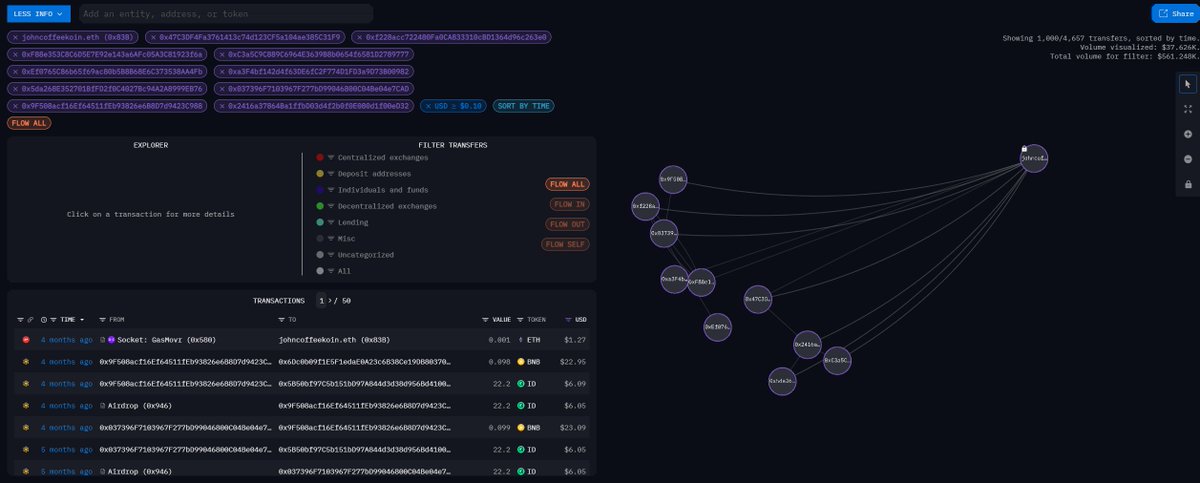Zoom out with the minus icon
Screen dimensions: 1200x483
point(1187,159)
